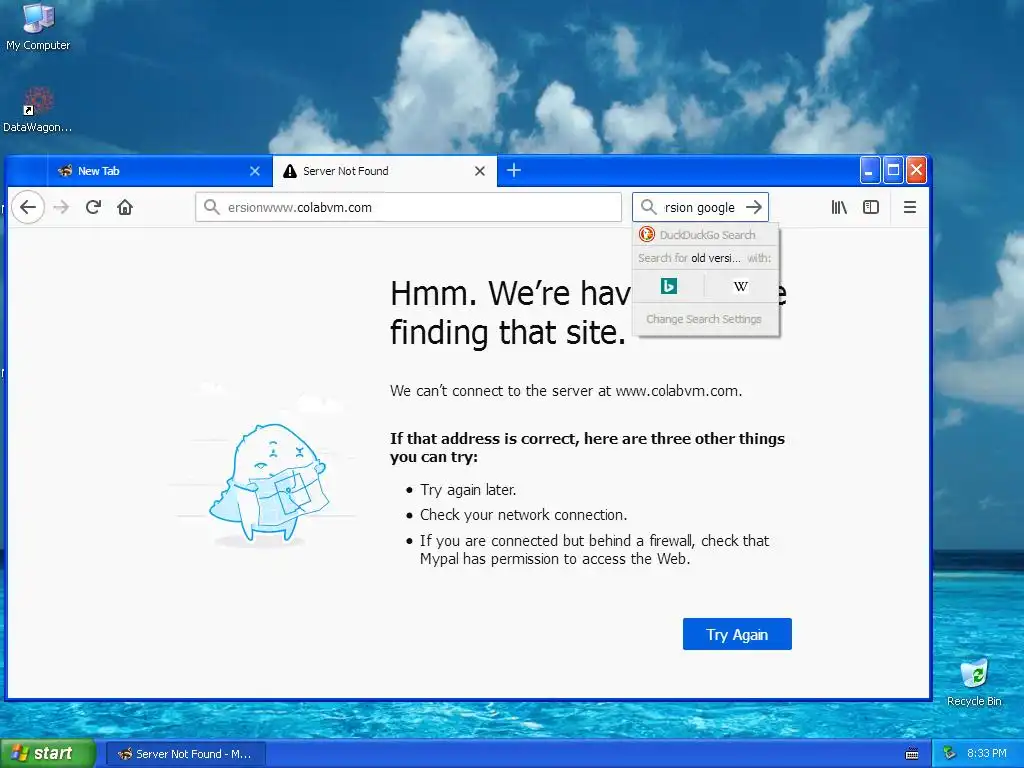Viewport: 1024px width, 768px height.
Task: Close the Server Not Found tab
Action: (x=479, y=171)
